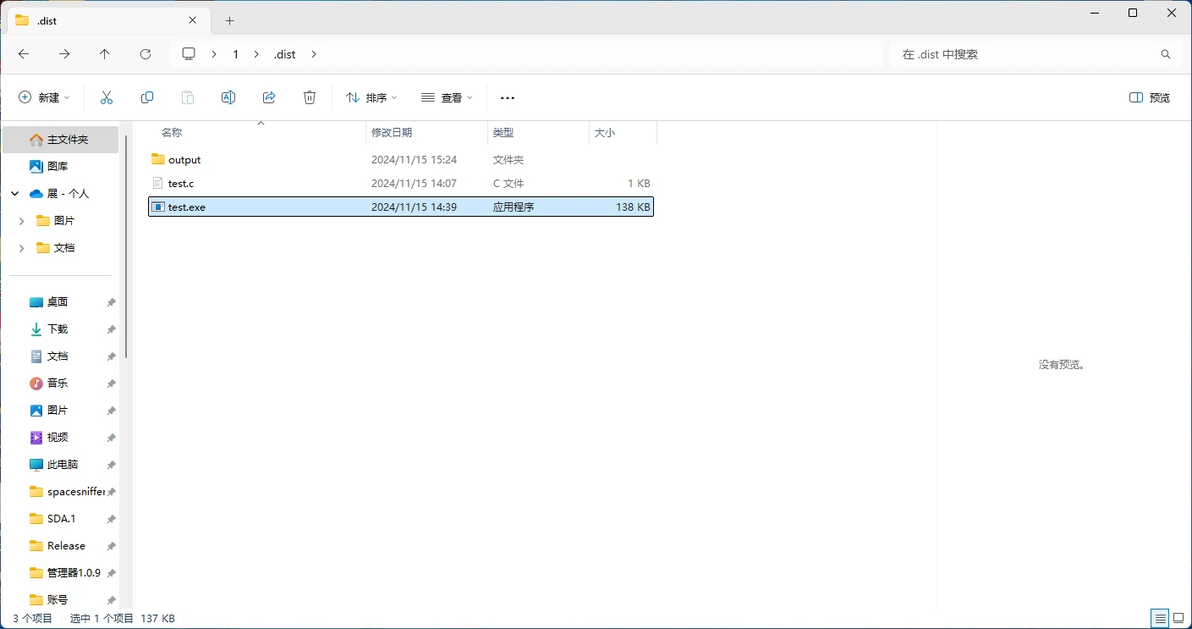The height and width of the screenshot is (629, 1192).
Task: Click the This PC monitor icon in address bar
Action: (x=189, y=54)
